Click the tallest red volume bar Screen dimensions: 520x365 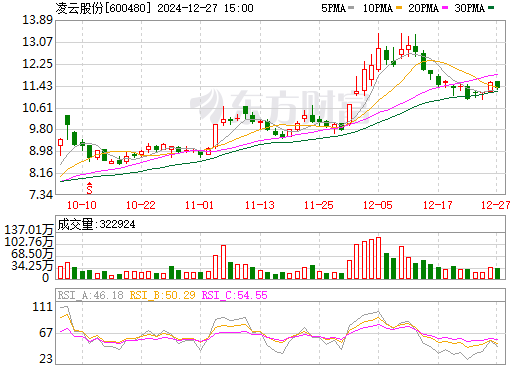click(378, 258)
